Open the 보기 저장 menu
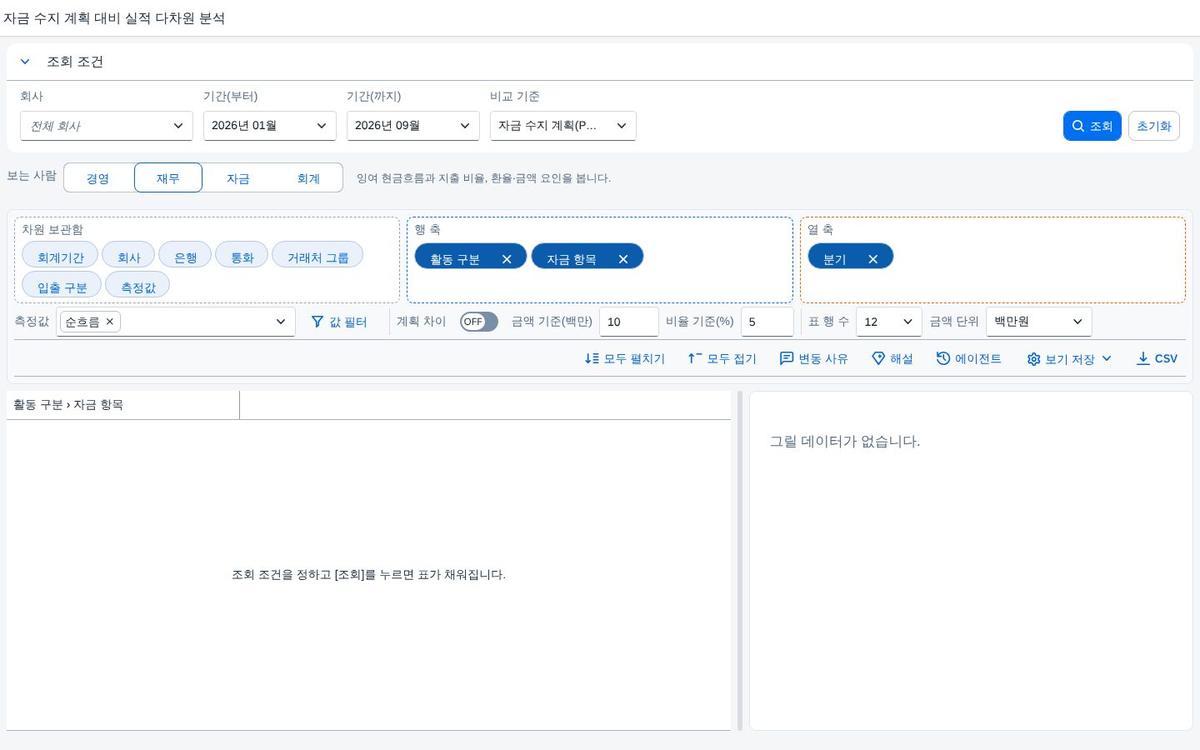Viewport: 1200px width, 750px height. [1069, 358]
